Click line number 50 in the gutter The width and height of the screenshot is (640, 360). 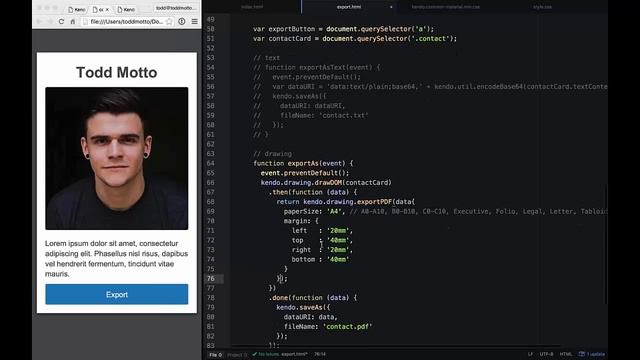211,29
